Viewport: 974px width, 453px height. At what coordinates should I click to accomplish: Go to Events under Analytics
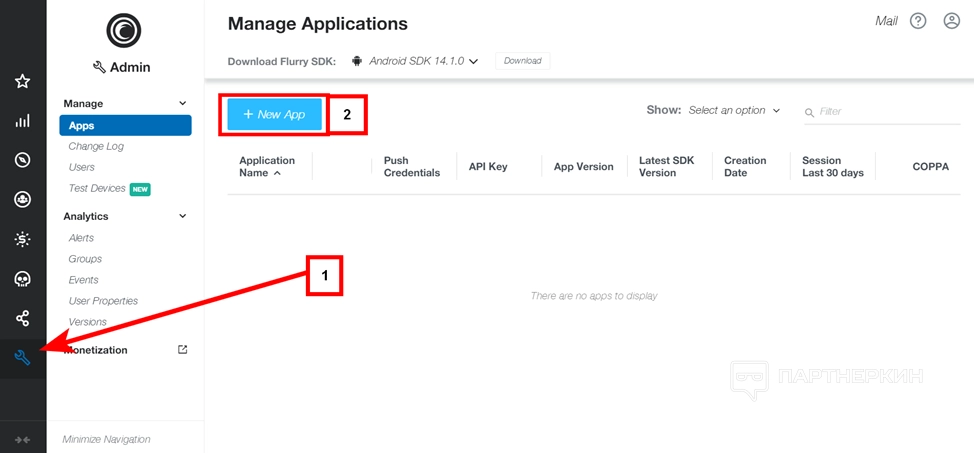coord(83,280)
